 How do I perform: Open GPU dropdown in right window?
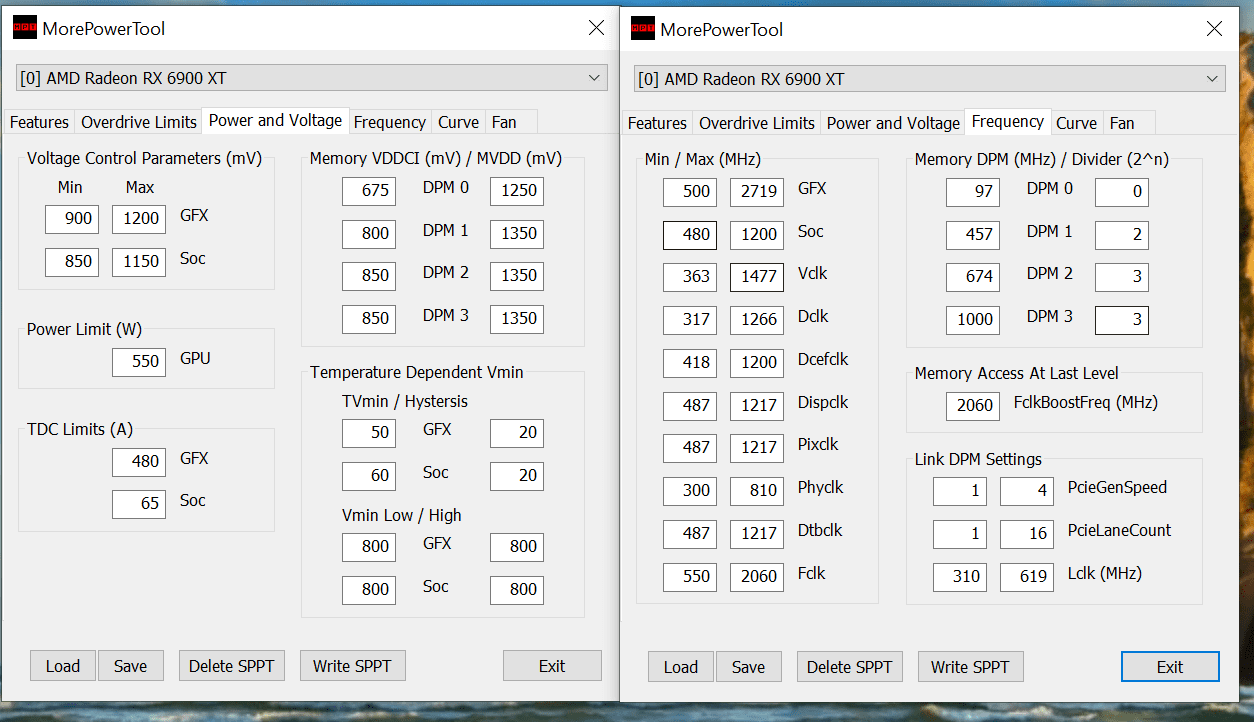click(x=930, y=79)
